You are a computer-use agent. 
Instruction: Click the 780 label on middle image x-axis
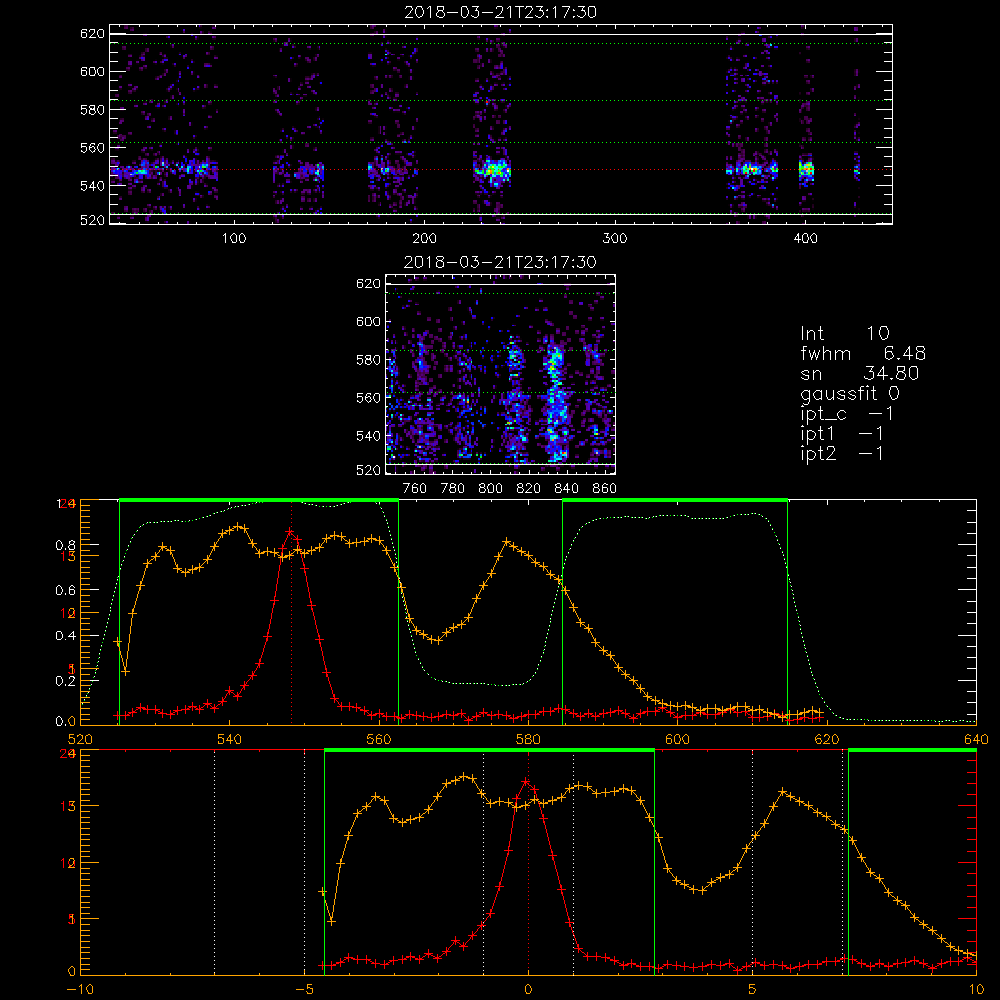point(453,489)
